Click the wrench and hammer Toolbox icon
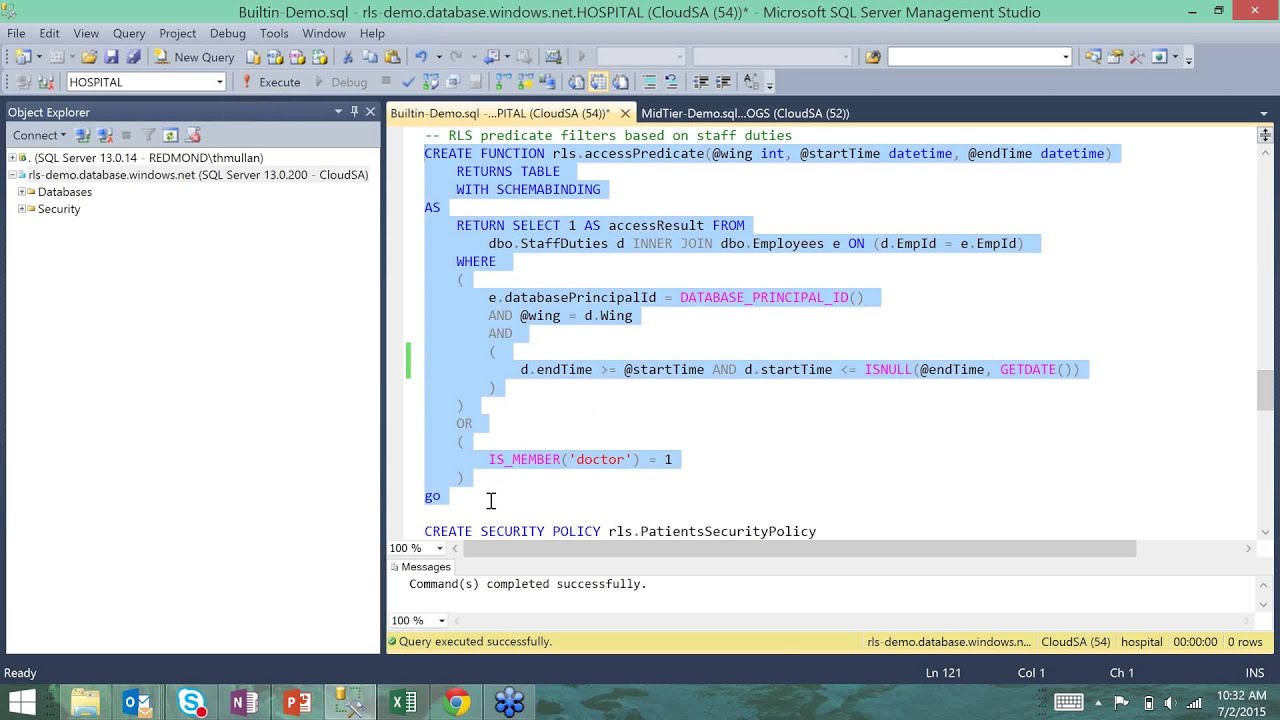Image resolution: width=1280 pixels, height=720 pixels. [1137, 57]
